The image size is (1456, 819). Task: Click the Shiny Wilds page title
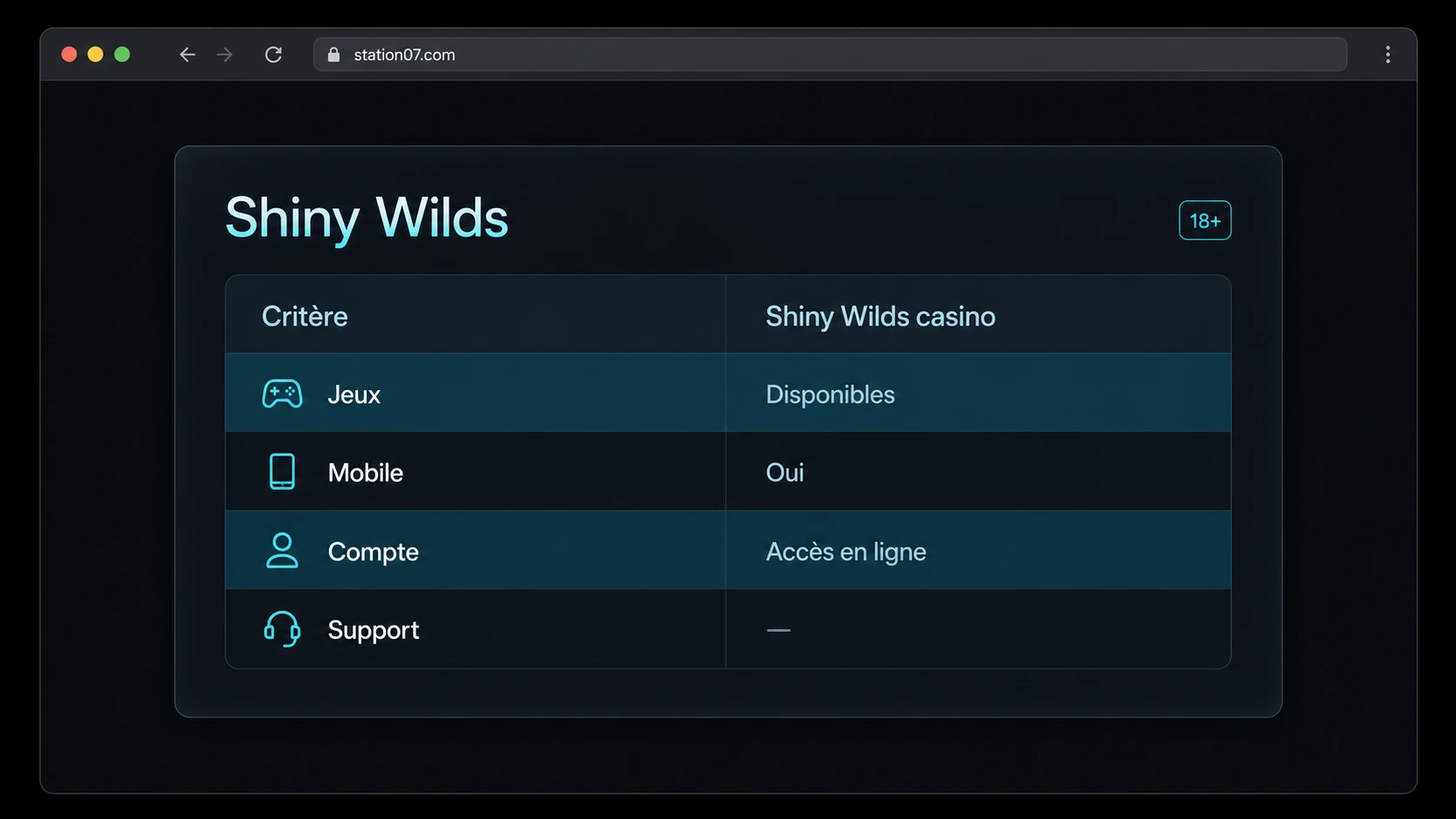[367, 218]
